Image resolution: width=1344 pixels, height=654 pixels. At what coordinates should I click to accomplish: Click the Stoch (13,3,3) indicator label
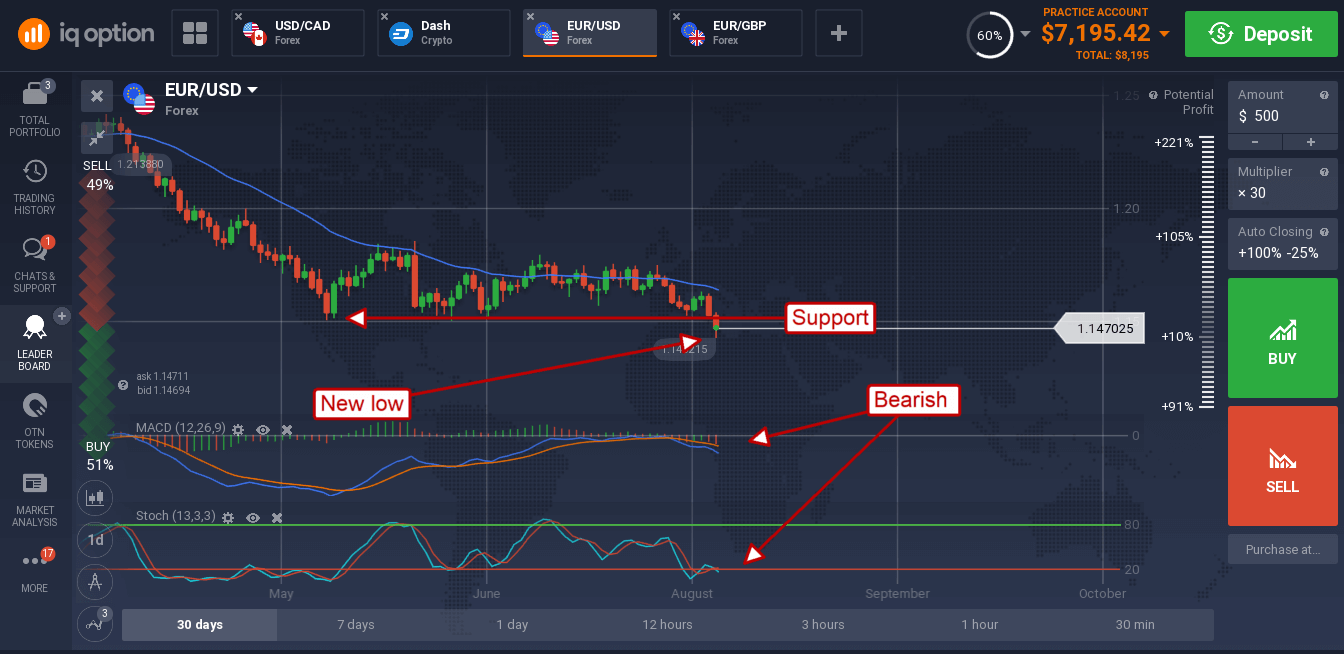coord(175,516)
